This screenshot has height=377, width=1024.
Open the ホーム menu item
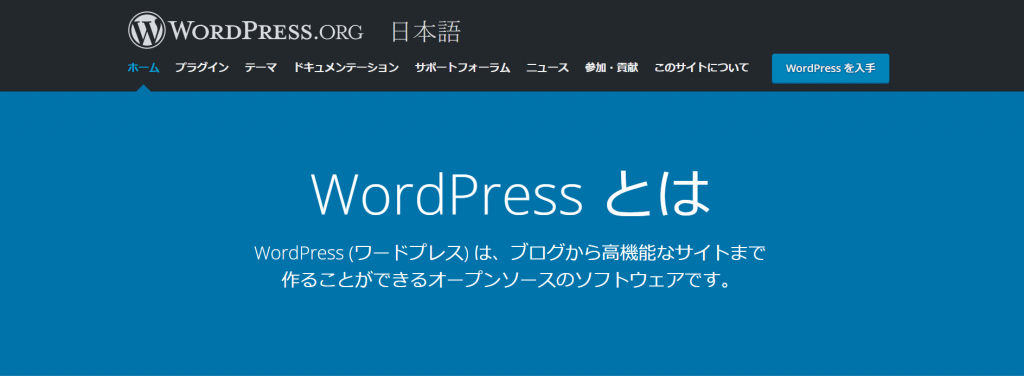[143, 67]
